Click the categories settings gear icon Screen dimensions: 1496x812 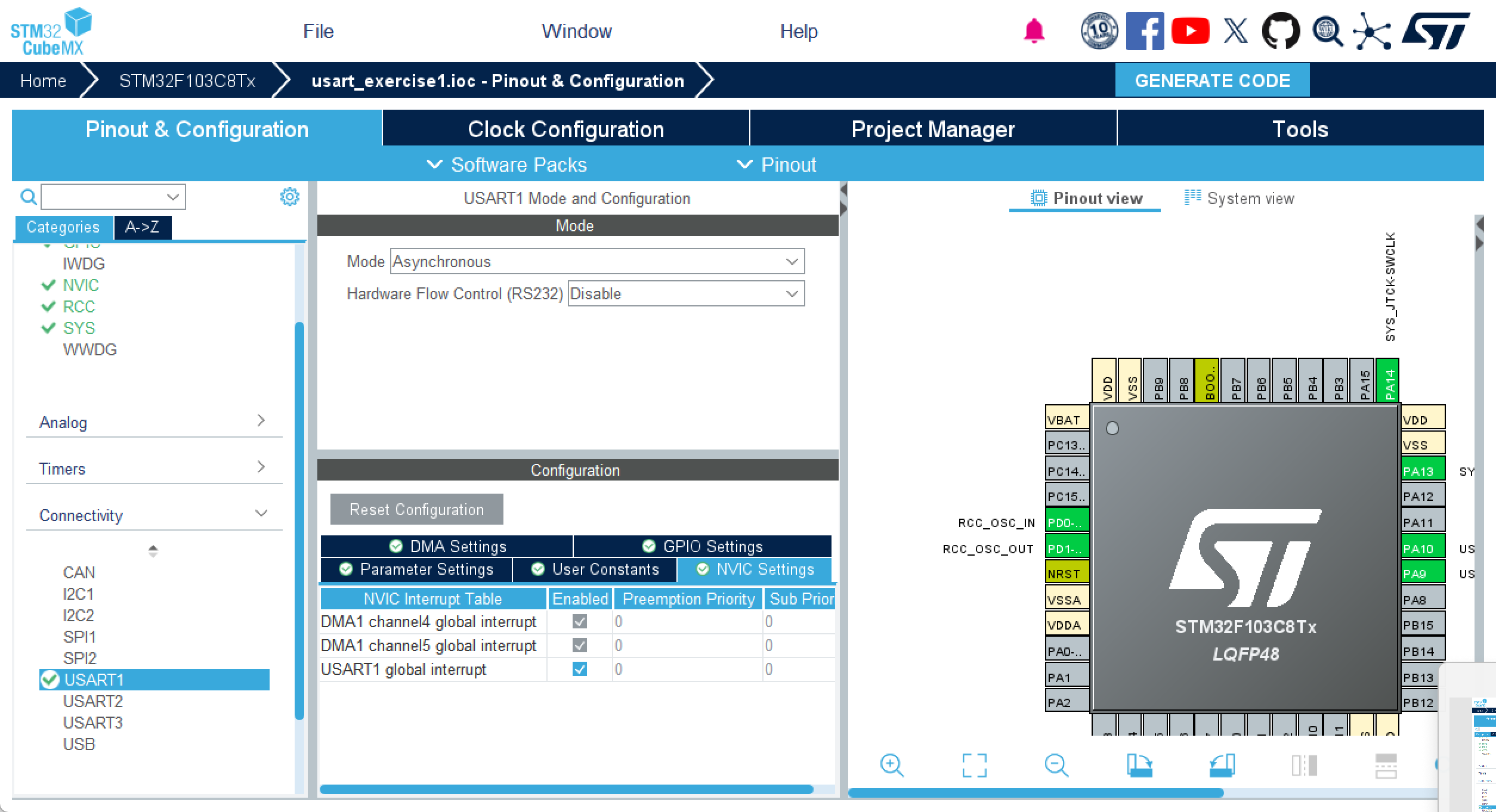coord(290,197)
